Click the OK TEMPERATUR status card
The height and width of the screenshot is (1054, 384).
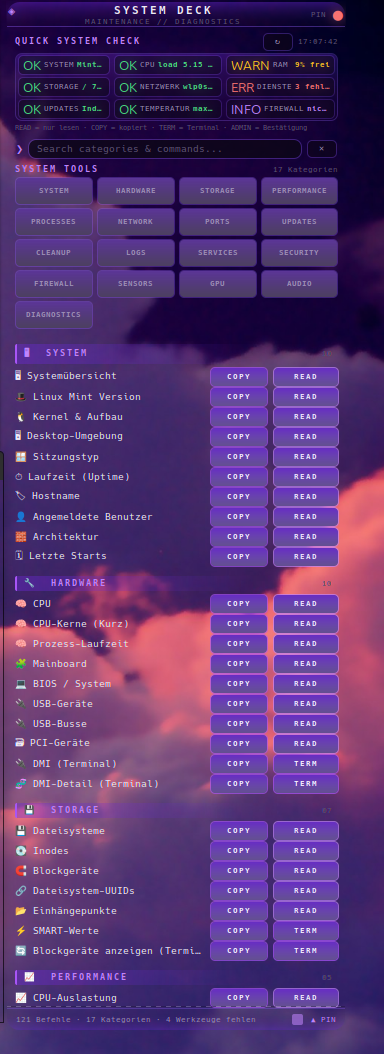point(168,109)
